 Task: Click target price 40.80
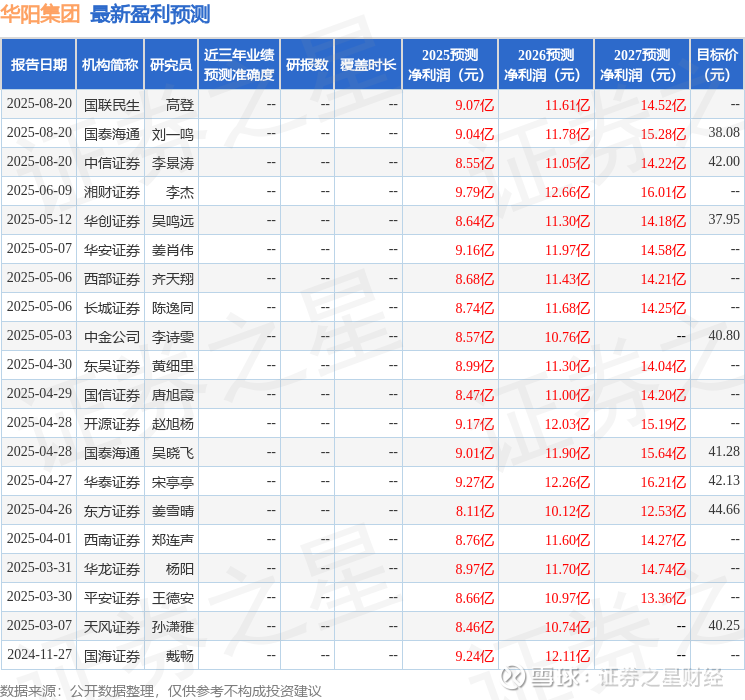click(724, 336)
